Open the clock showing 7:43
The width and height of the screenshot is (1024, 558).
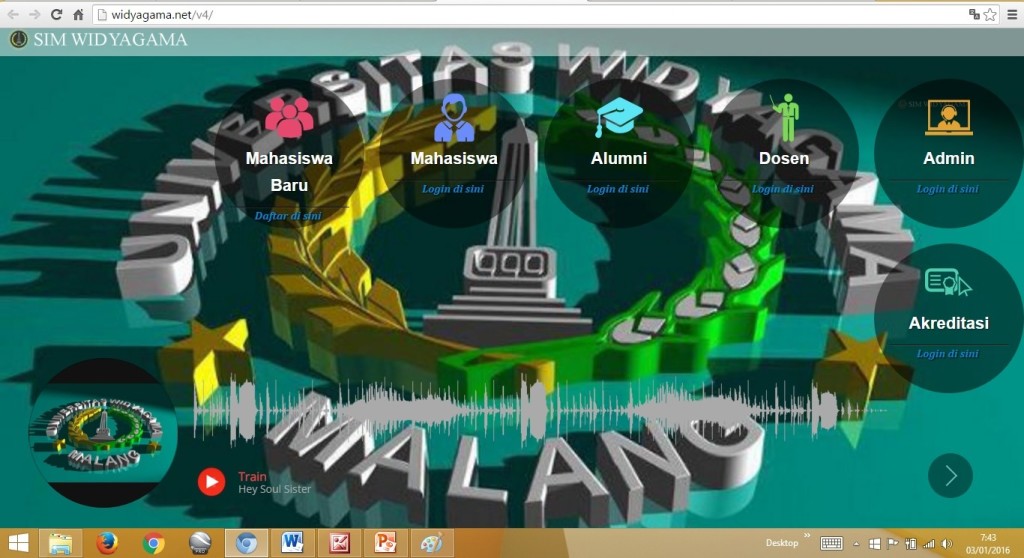[988, 544]
